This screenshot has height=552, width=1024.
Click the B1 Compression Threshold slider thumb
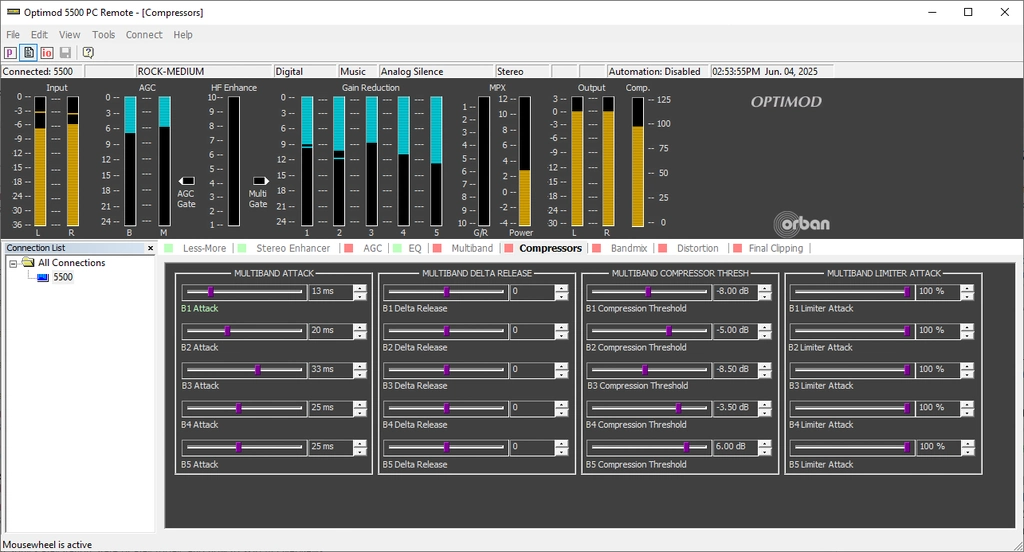pos(648,291)
